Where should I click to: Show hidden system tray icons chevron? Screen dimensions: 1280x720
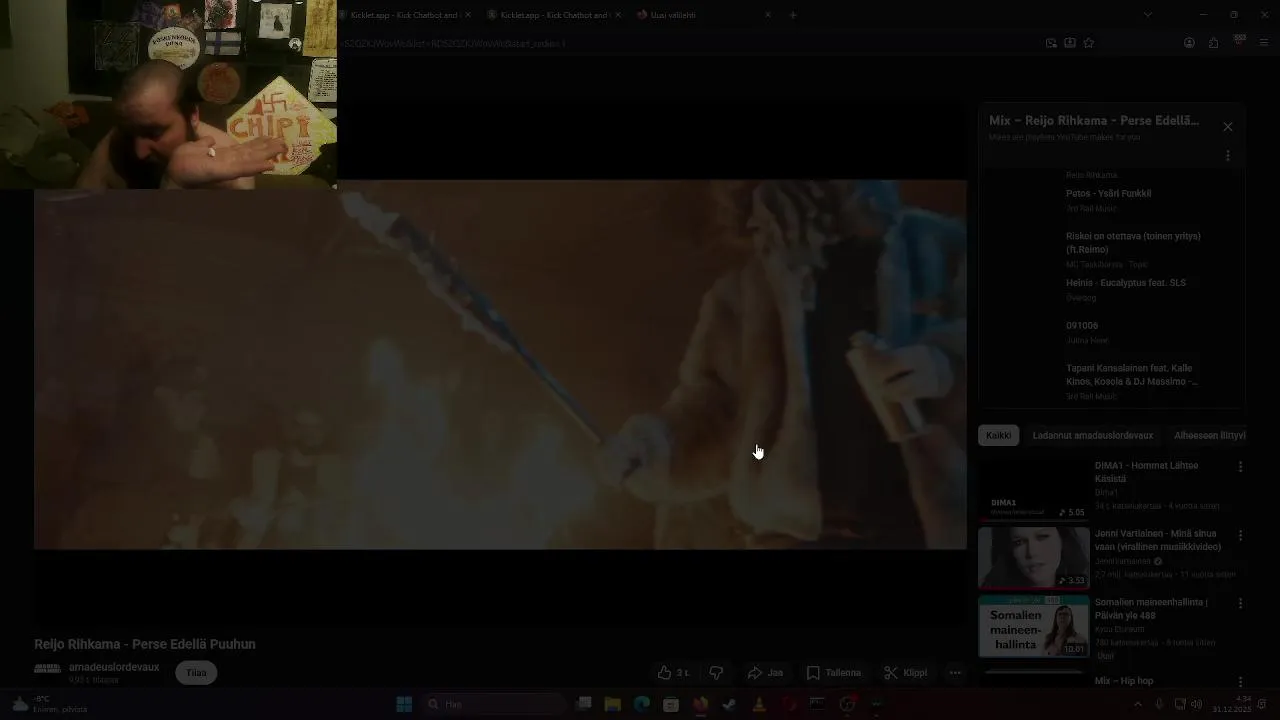1137,704
